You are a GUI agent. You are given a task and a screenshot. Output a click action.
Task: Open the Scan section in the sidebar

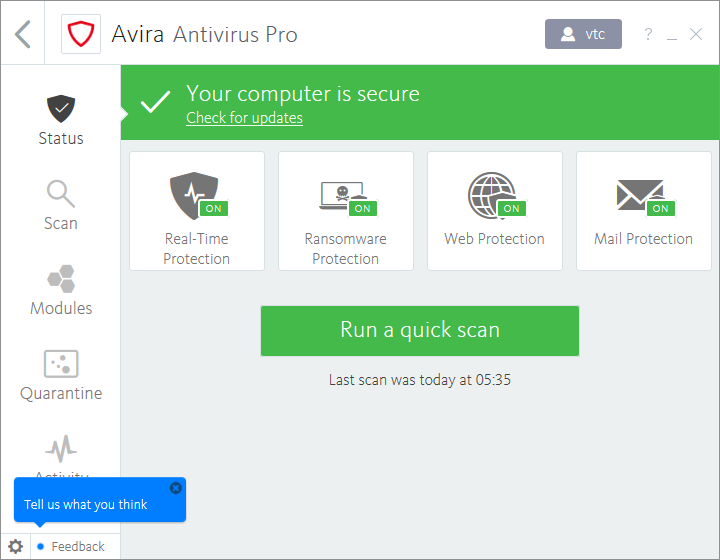[61, 205]
